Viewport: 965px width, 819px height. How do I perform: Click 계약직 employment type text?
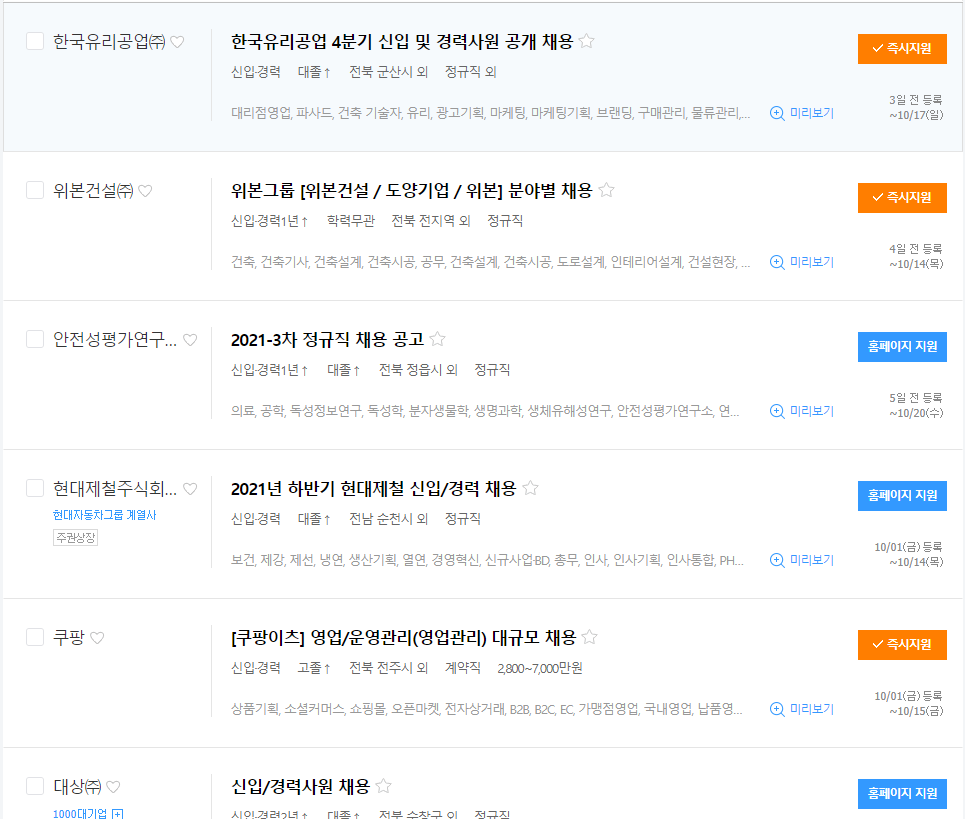coord(463,668)
